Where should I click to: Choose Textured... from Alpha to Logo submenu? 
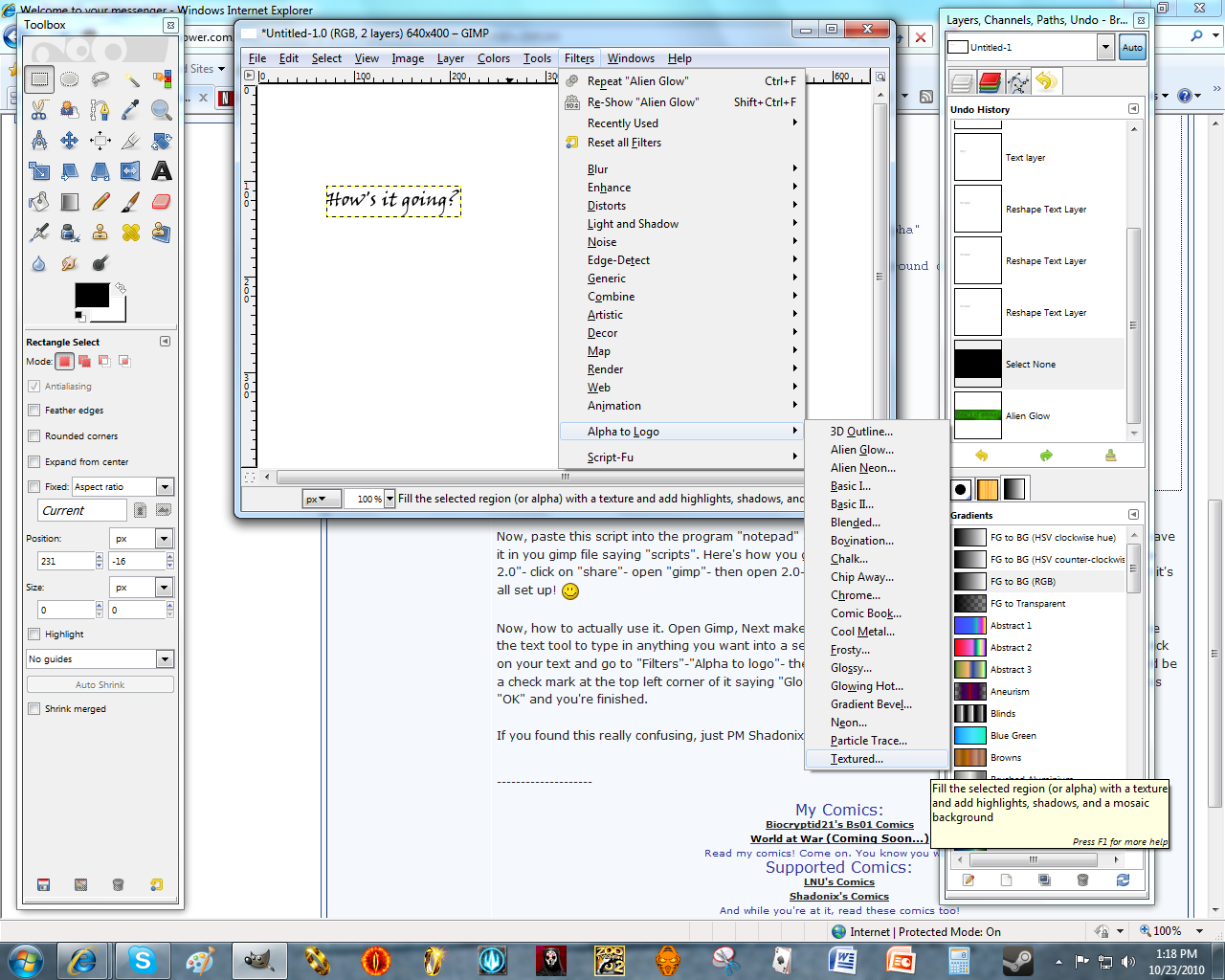(857, 759)
